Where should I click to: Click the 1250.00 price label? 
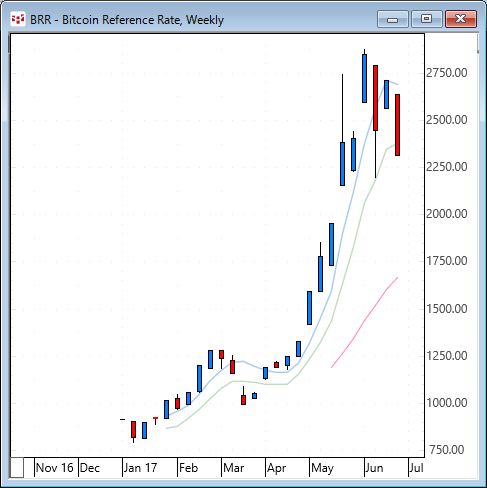[x=447, y=356]
